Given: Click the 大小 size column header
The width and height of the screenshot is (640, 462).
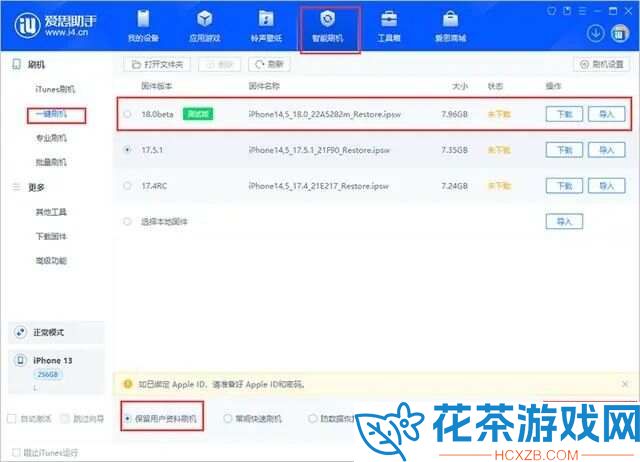Looking at the screenshot, I should [x=460, y=86].
